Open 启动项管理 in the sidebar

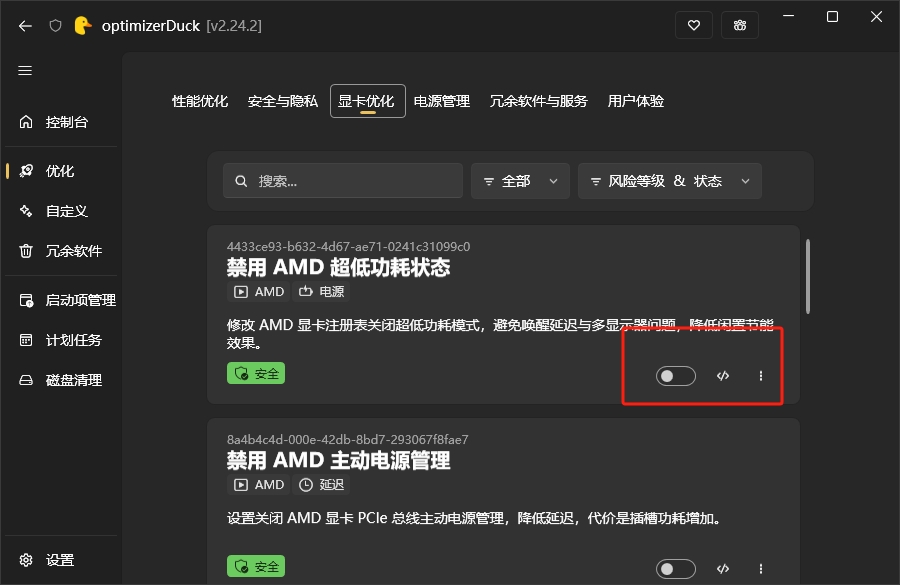click(61, 300)
